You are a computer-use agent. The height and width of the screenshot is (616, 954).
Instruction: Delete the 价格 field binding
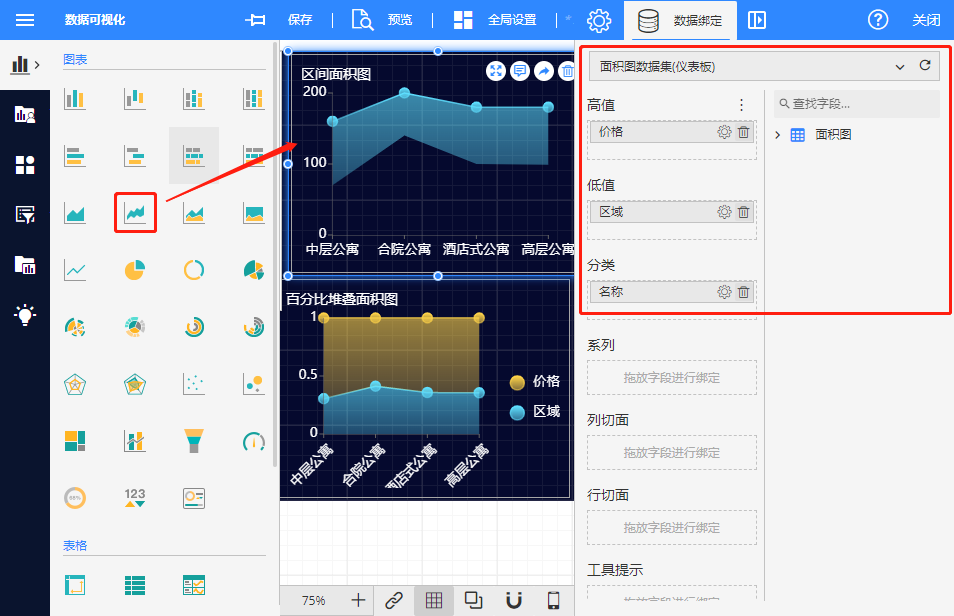coord(743,132)
